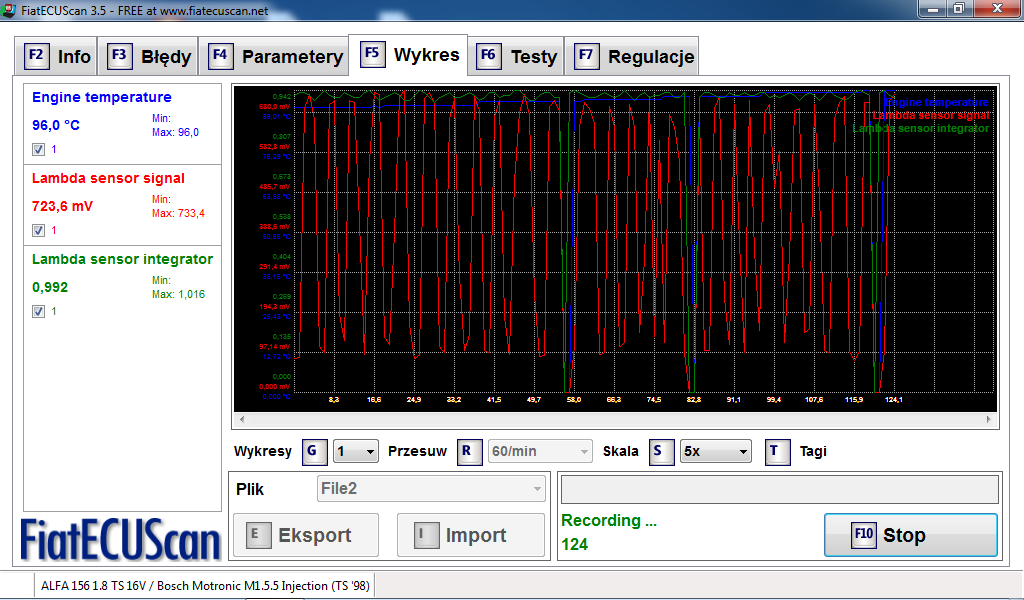Uncheck the Engine temperature graph checkbox
The width and height of the screenshot is (1024, 600).
[x=38, y=149]
